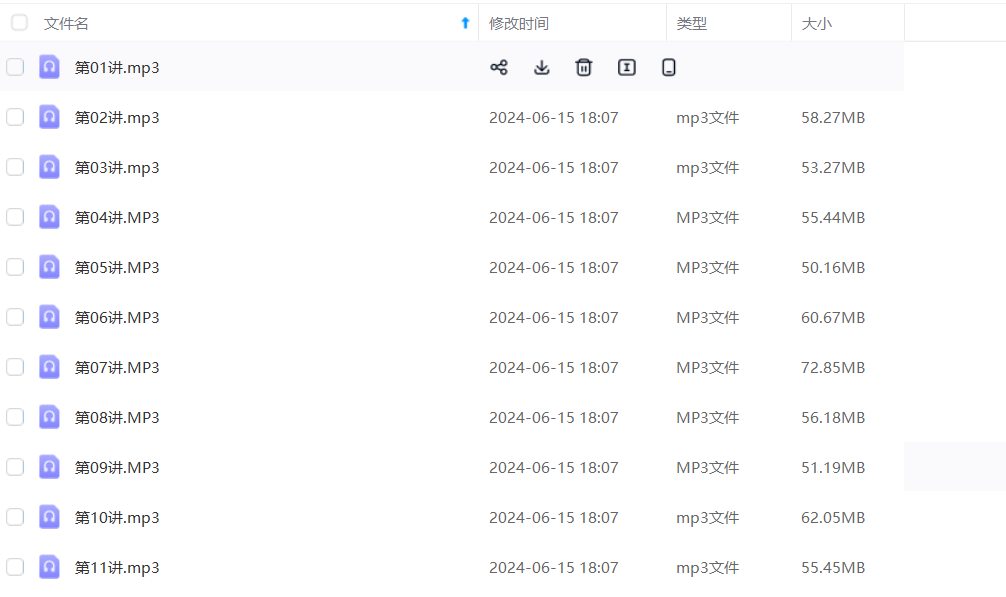
Task: Open the file named 第10讲.mp3
Action: [x=117, y=517]
